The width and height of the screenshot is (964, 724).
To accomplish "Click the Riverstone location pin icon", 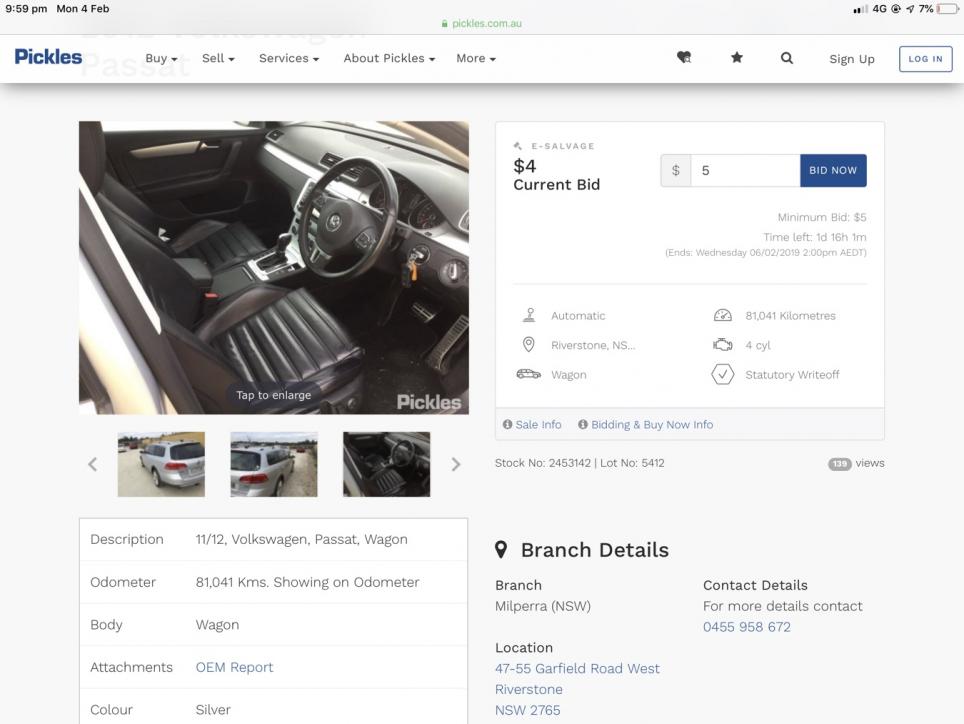I will [x=529, y=345].
